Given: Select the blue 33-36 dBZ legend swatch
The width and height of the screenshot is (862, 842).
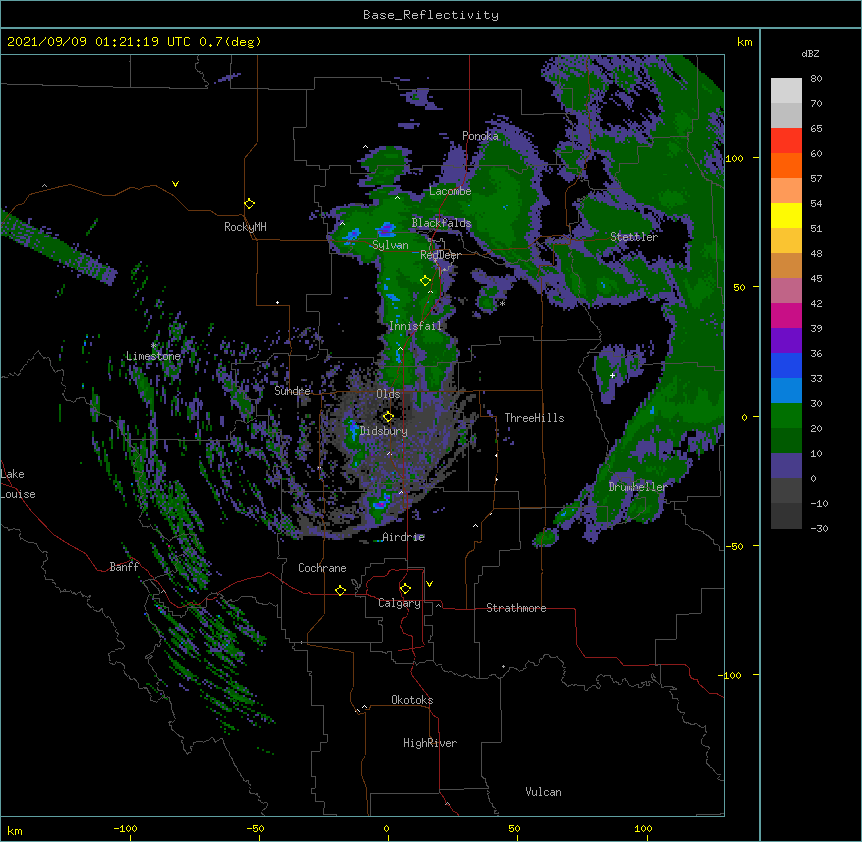Looking at the screenshot, I should [x=786, y=366].
